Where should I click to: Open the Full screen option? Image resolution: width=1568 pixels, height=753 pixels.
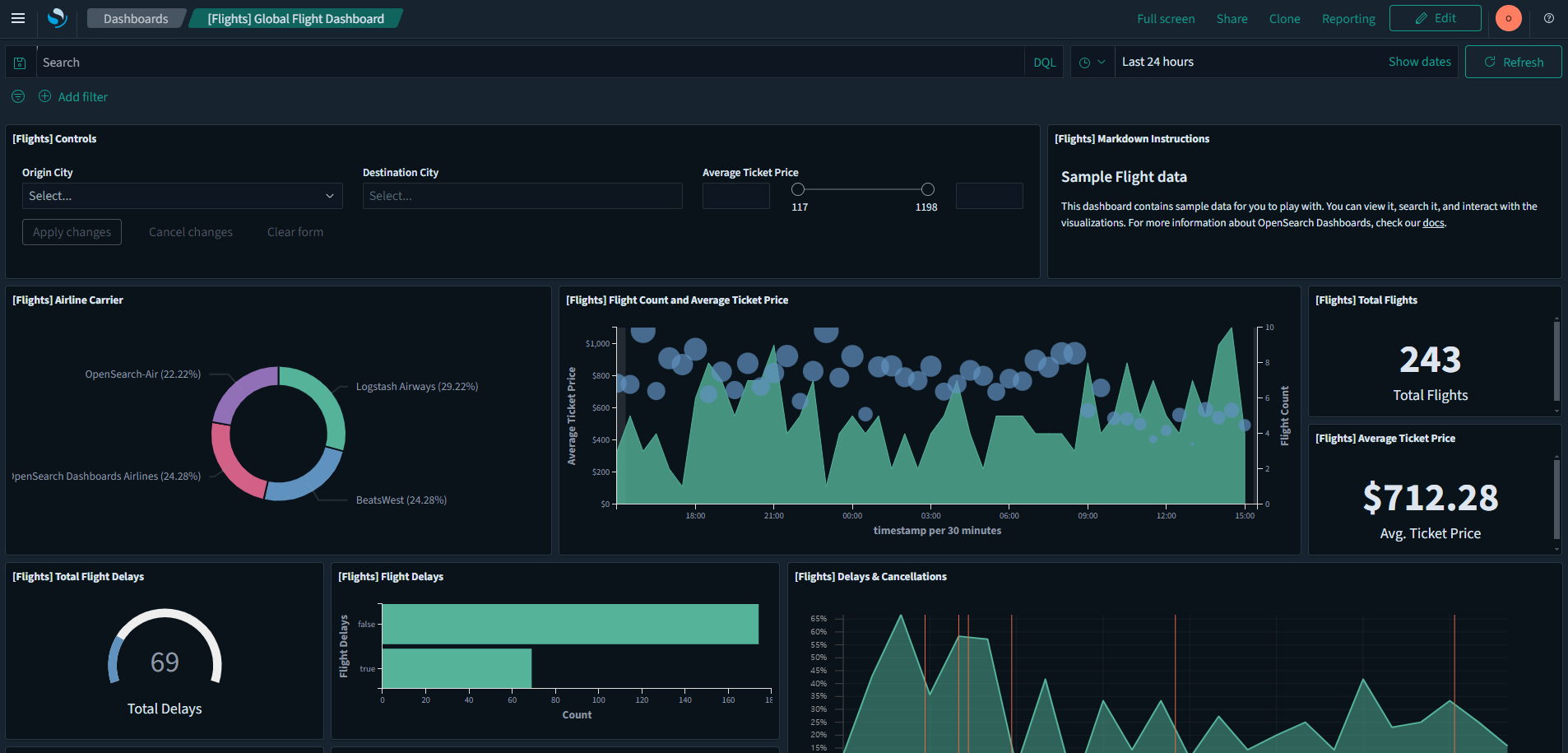1166,18
